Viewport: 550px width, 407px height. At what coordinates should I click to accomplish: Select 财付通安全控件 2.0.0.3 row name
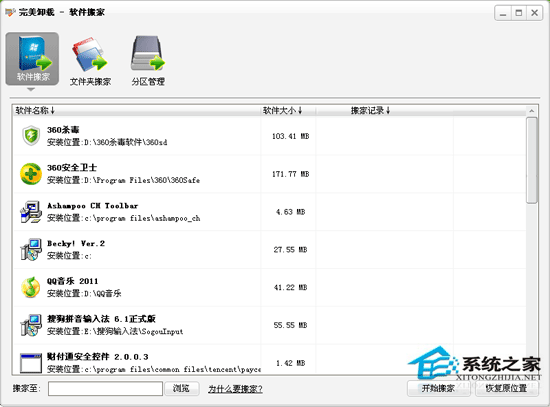point(98,357)
